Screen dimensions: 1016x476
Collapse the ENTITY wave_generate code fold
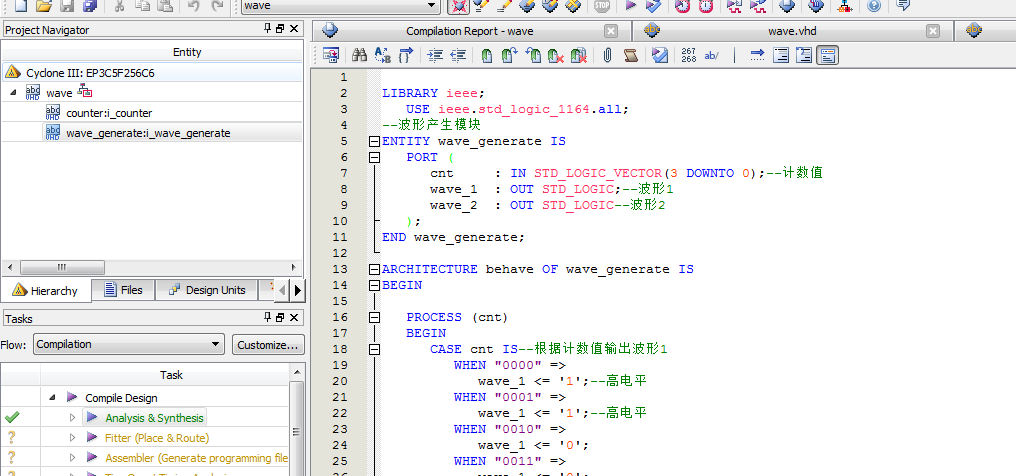374,141
